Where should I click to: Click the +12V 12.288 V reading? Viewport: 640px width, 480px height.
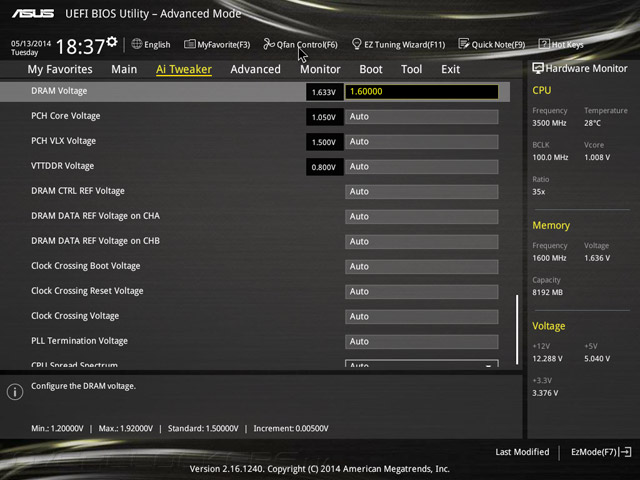pyautogui.click(x=547, y=358)
